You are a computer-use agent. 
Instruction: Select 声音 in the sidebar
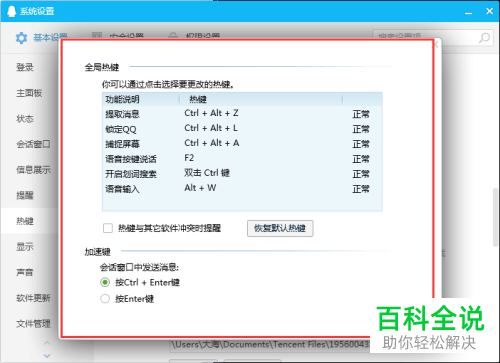(25, 272)
